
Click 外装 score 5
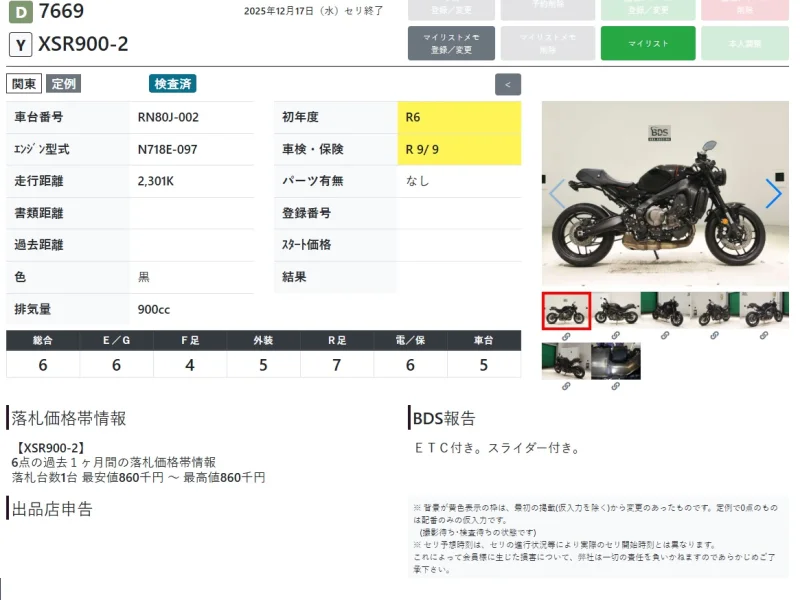pyautogui.click(x=263, y=365)
